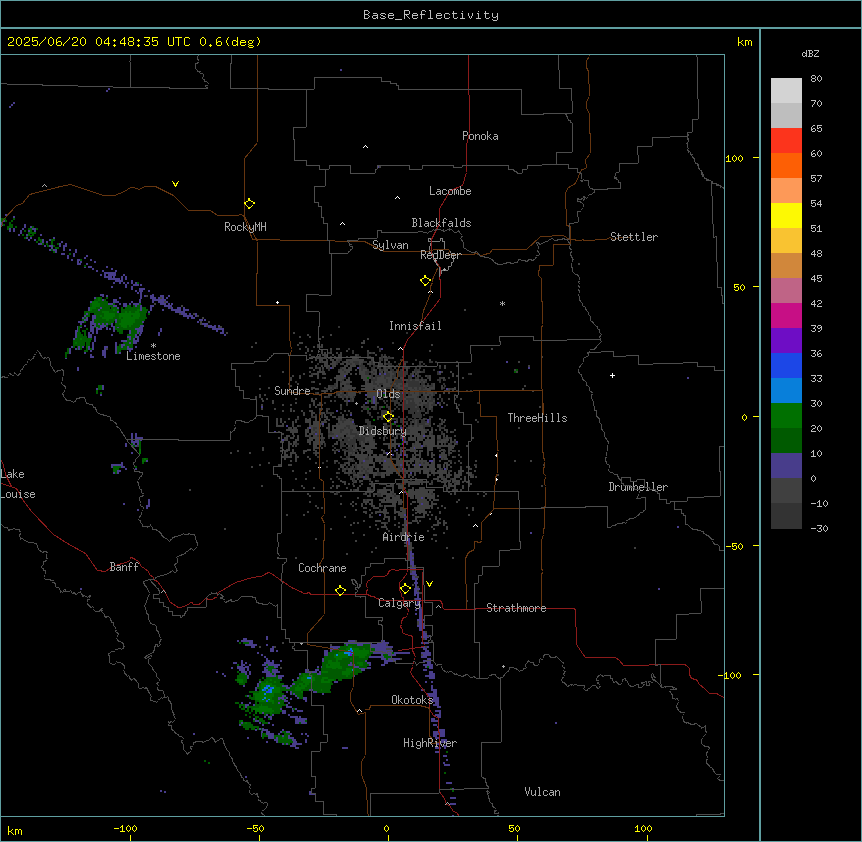Click the Base_Reflectivity title text

431,15
